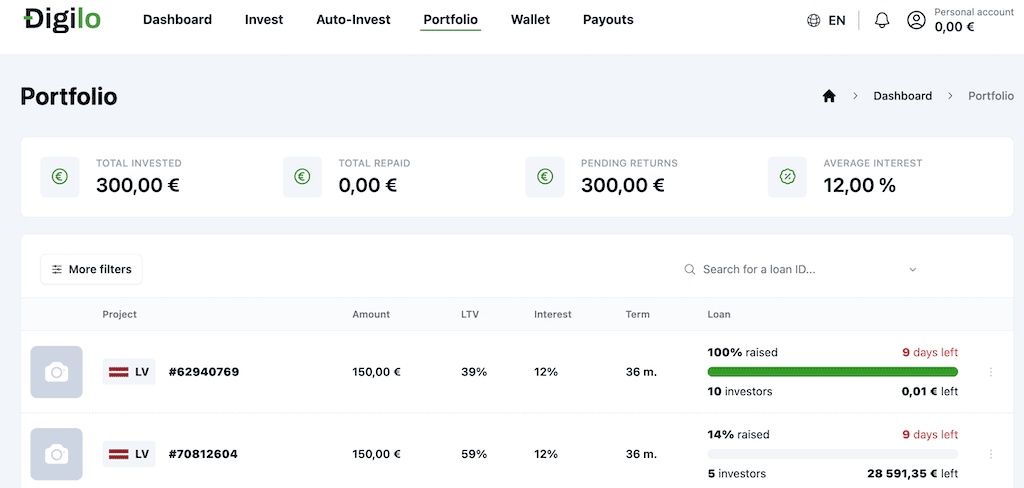
Task: Open the EN language selector
Action: [837, 20]
